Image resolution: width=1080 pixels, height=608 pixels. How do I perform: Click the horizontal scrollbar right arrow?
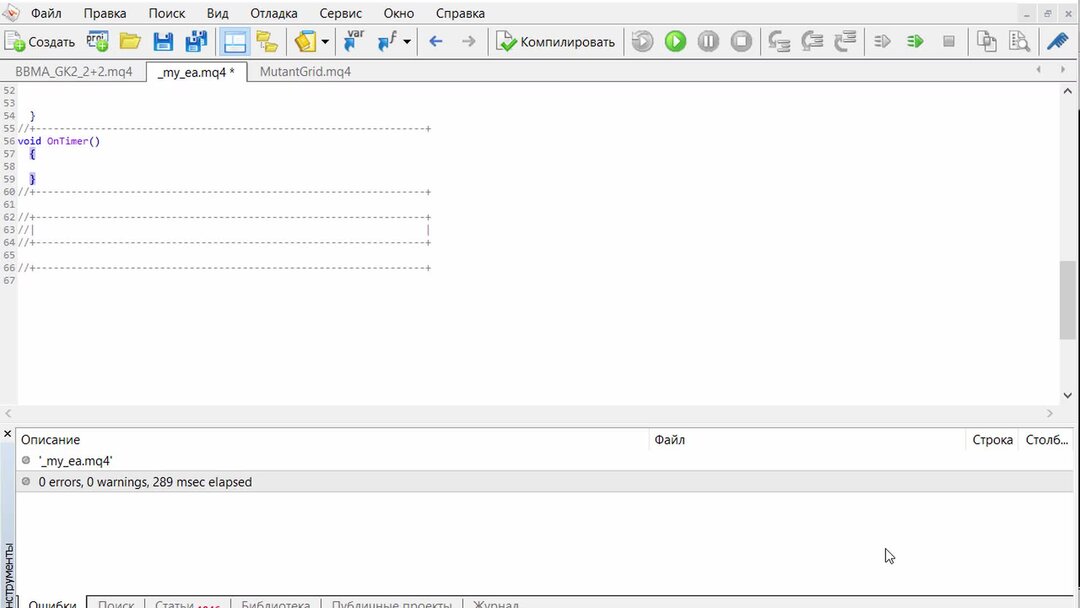pos(1050,413)
